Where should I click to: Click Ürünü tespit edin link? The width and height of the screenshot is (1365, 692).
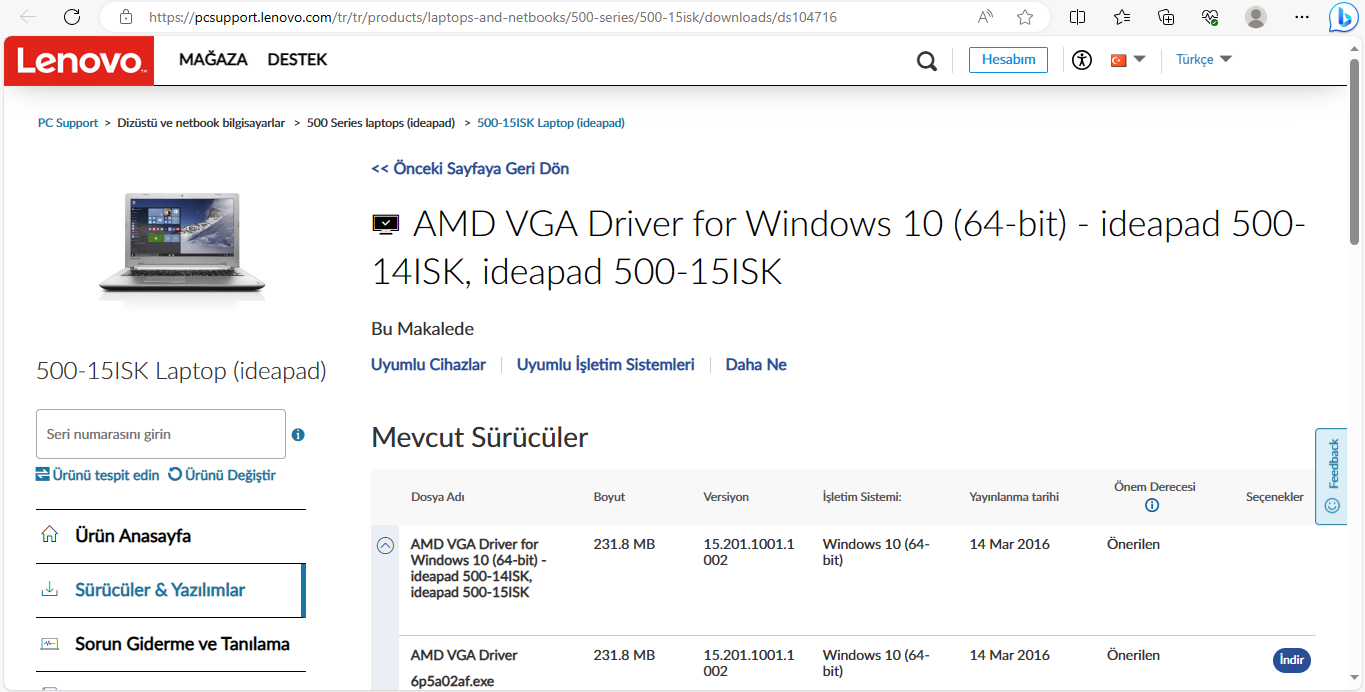(x=98, y=475)
